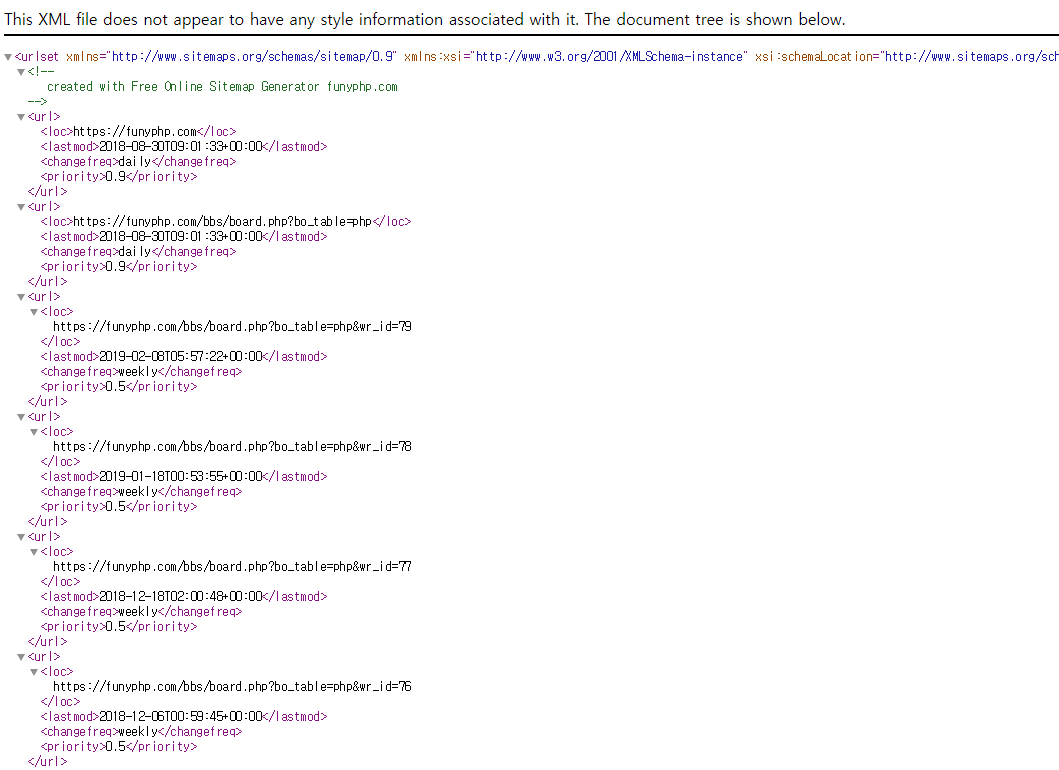1059x770 pixels.
Task: Collapse the root urlset element
Action: 8,57
